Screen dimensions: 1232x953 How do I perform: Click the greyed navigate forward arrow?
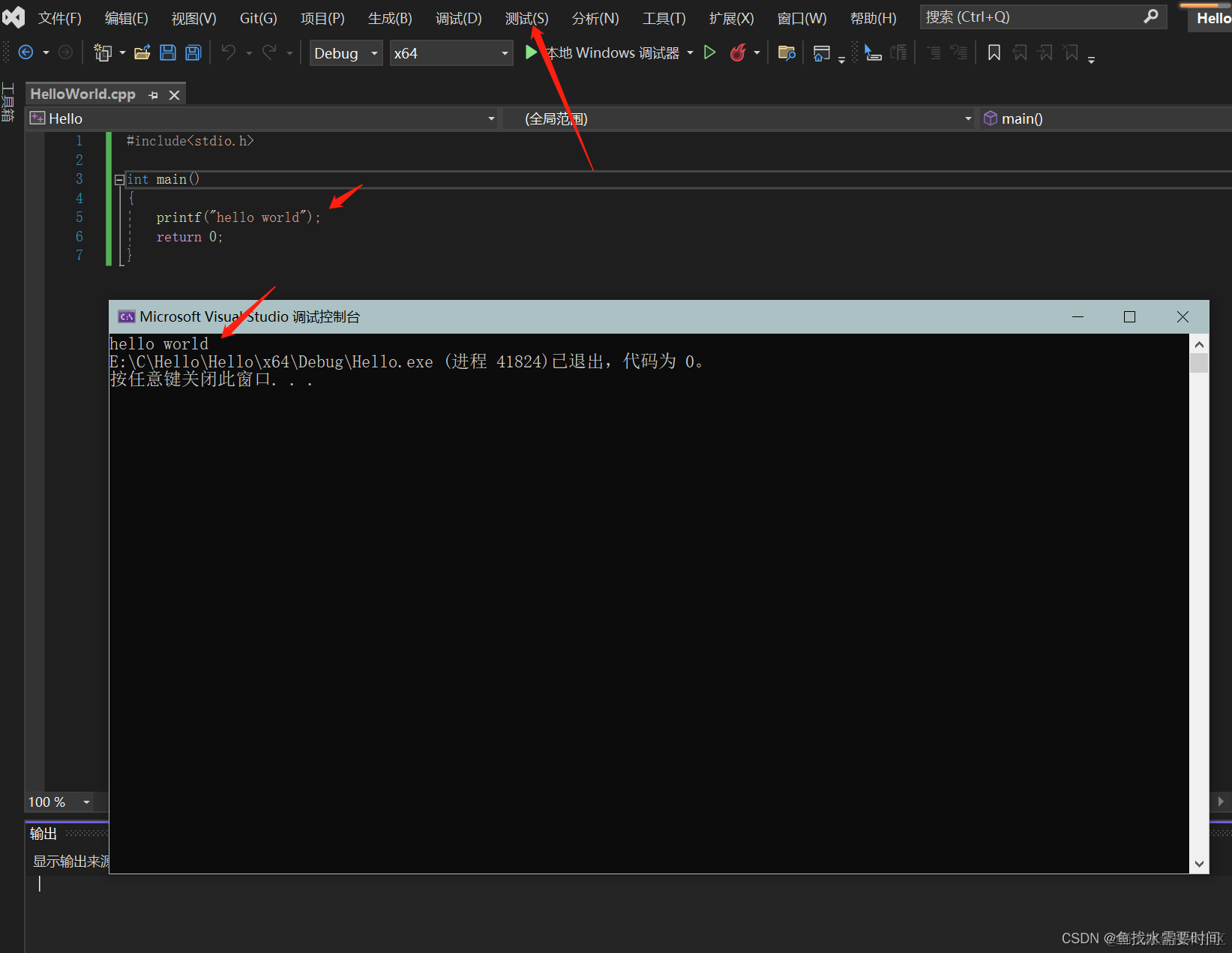pos(66,52)
